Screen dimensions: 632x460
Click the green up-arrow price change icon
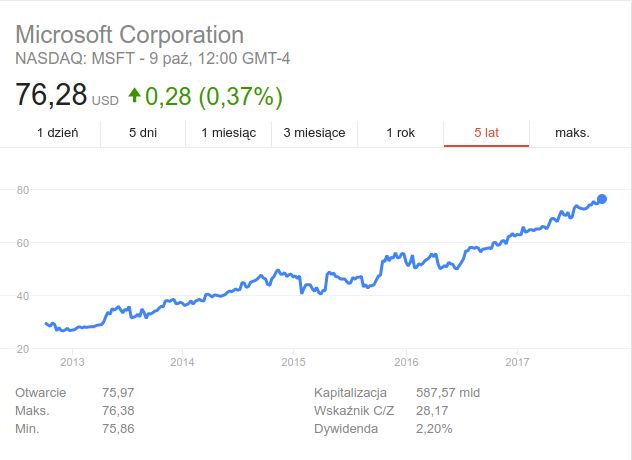point(134,97)
